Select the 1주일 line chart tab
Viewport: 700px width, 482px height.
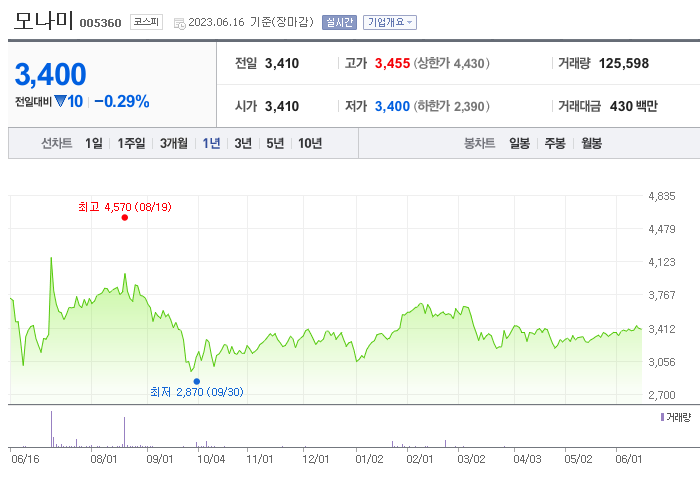[131, 143]
